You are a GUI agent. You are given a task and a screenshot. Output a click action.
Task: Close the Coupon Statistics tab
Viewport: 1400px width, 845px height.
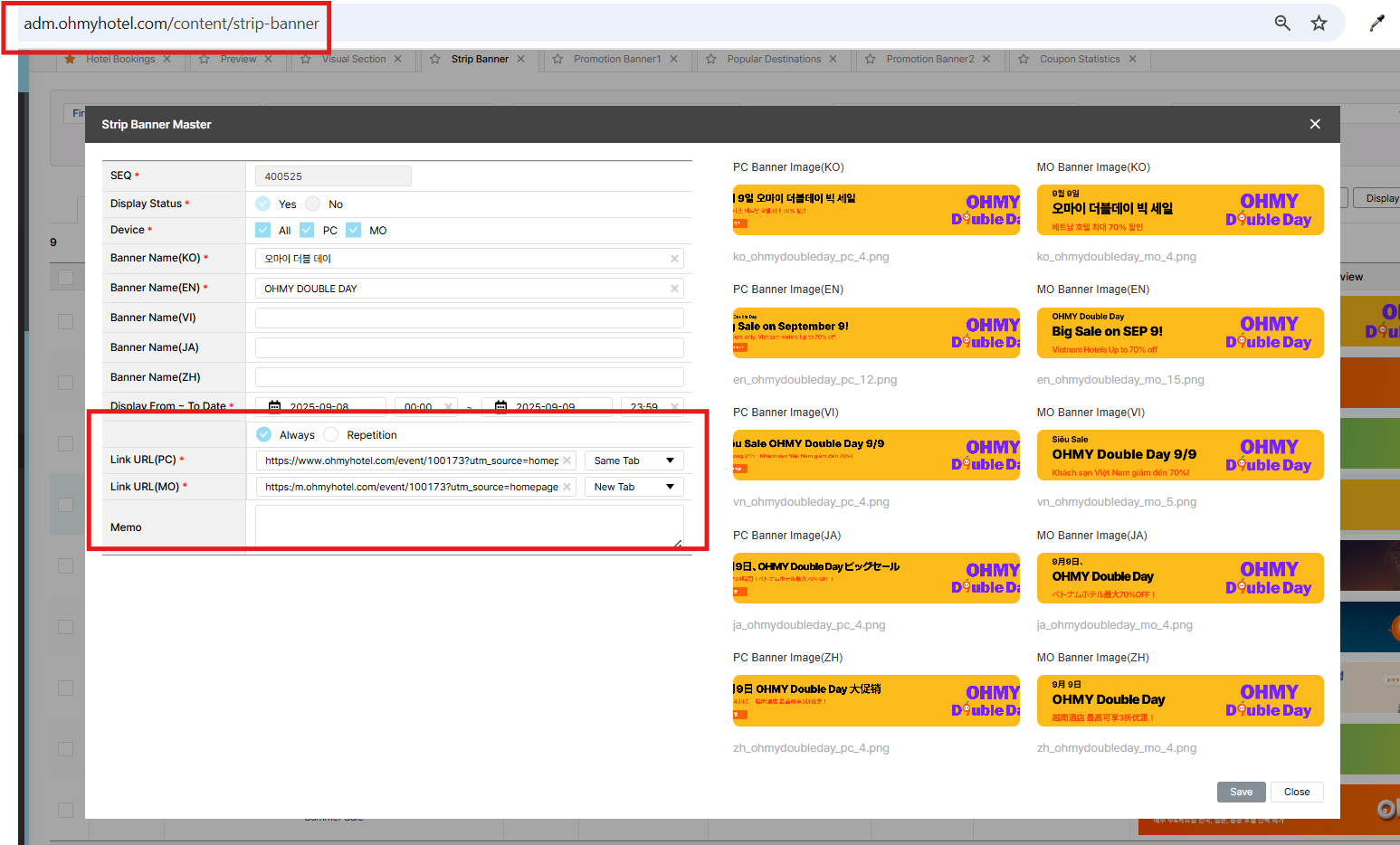coord(1131,59)
